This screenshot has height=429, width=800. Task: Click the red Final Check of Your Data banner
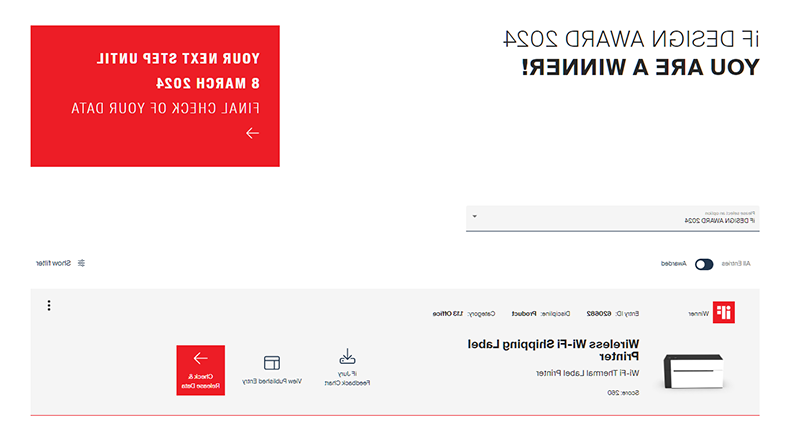coord(155,96)
